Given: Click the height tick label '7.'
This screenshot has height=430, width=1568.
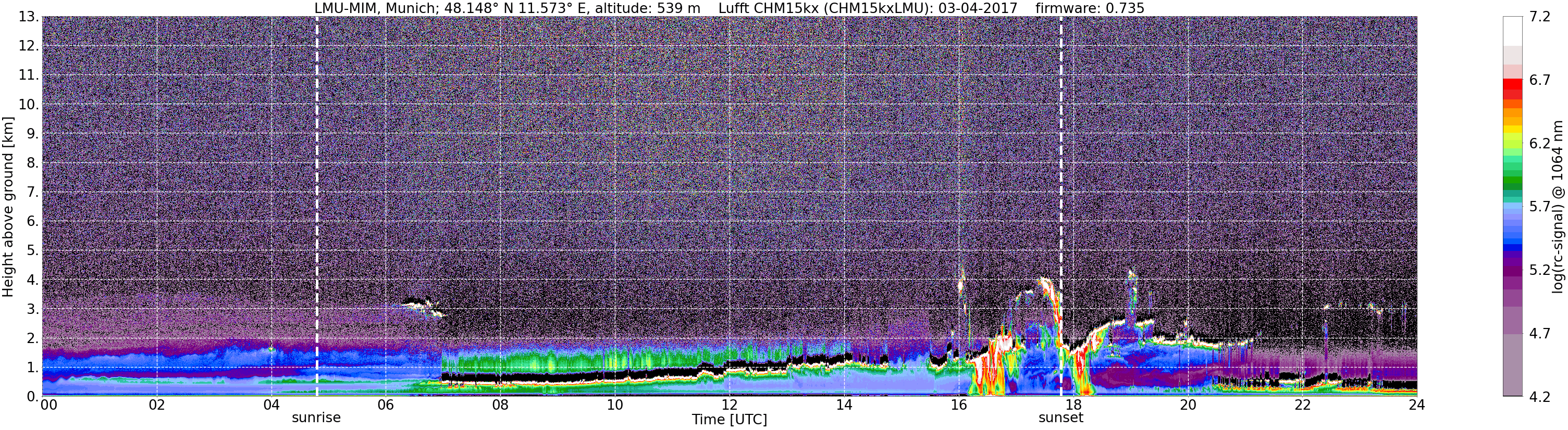Looking at the screenshot, I should click(33, 192).
